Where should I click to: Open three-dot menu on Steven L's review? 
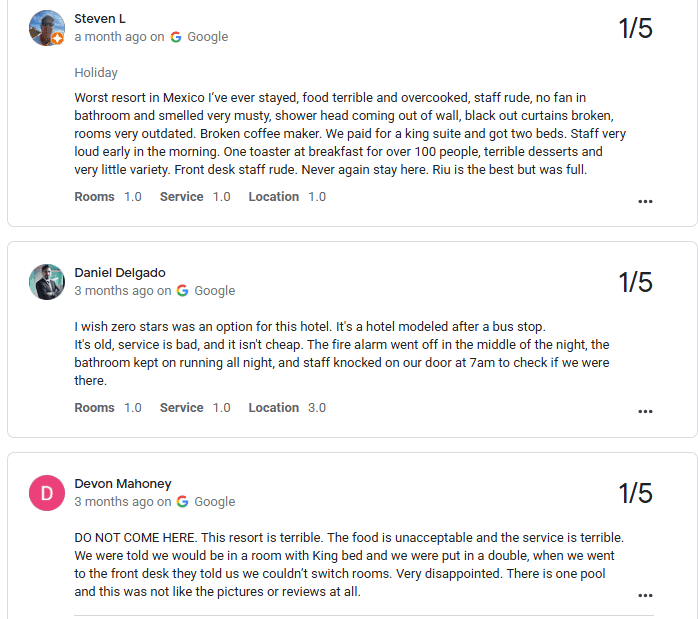645,201
